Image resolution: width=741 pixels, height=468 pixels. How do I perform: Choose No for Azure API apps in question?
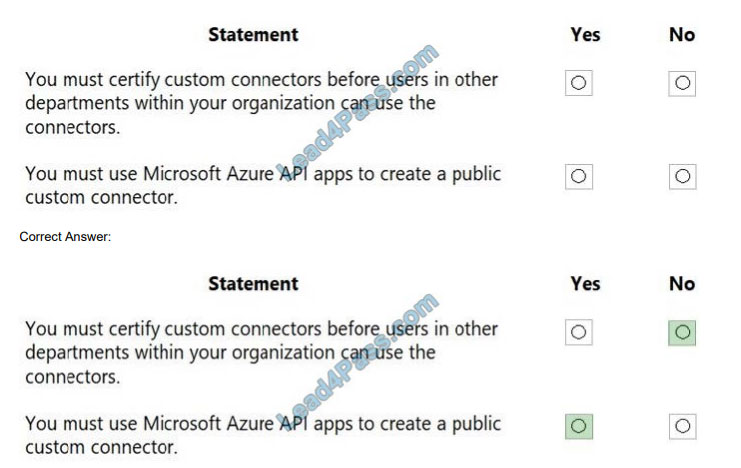682,177
